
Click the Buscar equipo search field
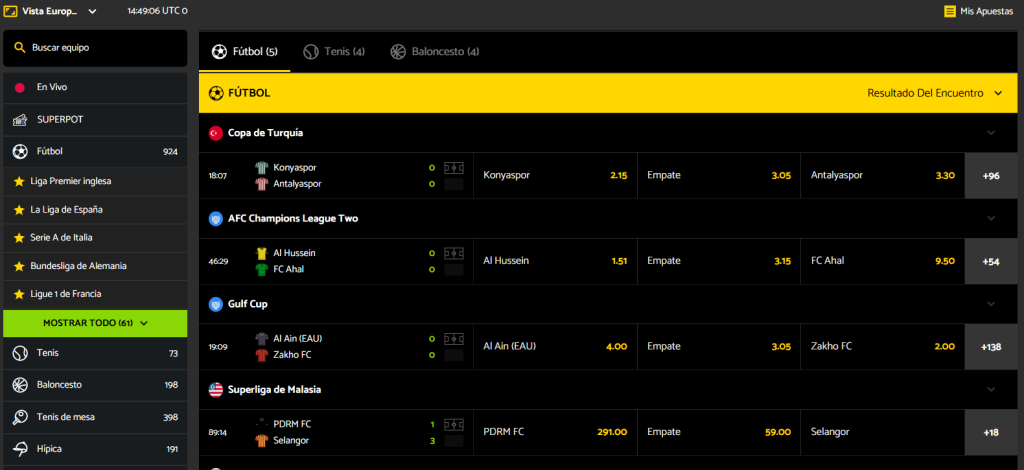(95, 48)
